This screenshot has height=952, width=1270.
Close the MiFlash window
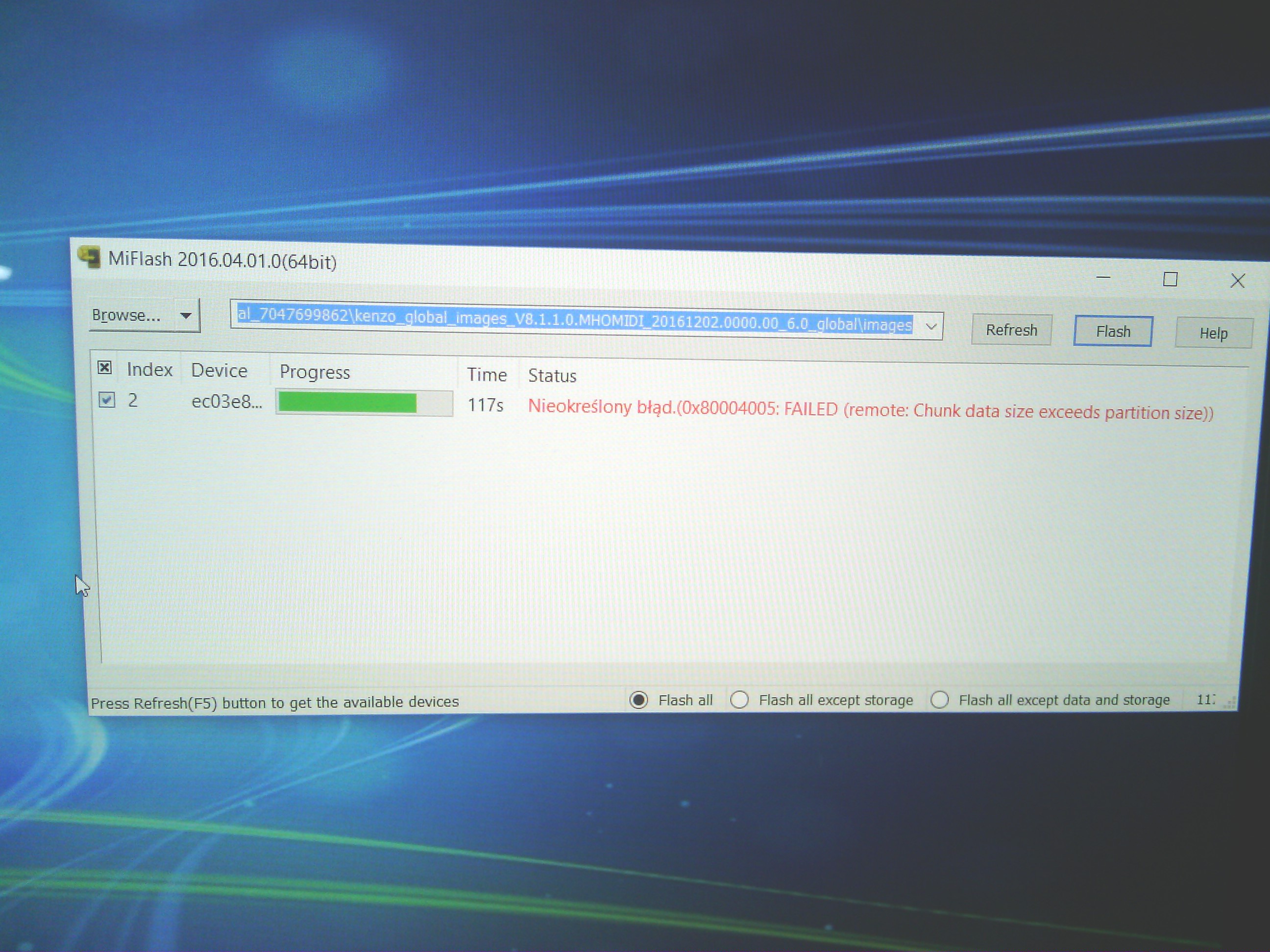[x=1237, y=281]
